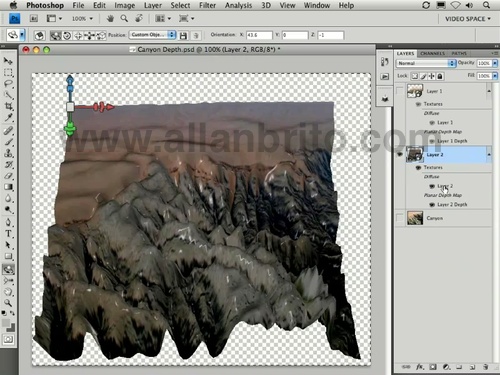Screen dimensions: 500x375
Task: Open the VIDEO SPACE workspace dropdown
Action: click(468, 19)
